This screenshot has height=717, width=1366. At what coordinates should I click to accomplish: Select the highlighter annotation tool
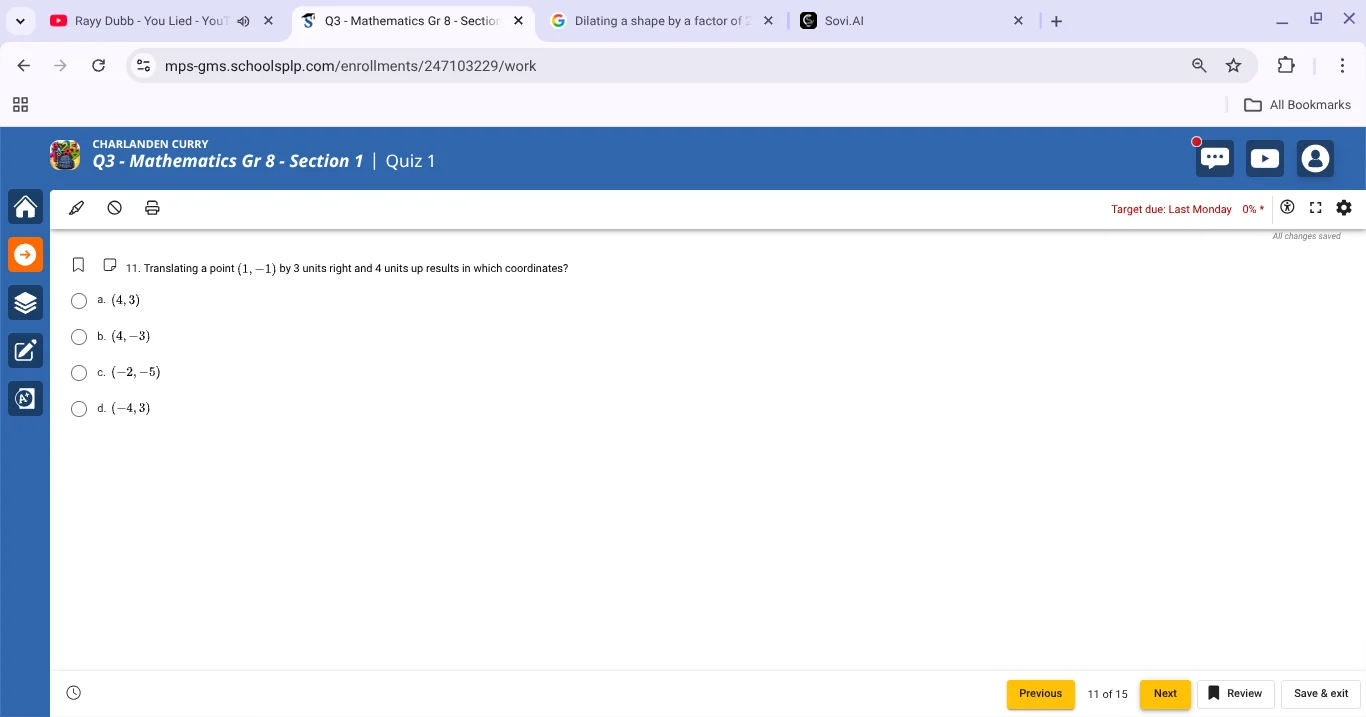pos(77,207)
